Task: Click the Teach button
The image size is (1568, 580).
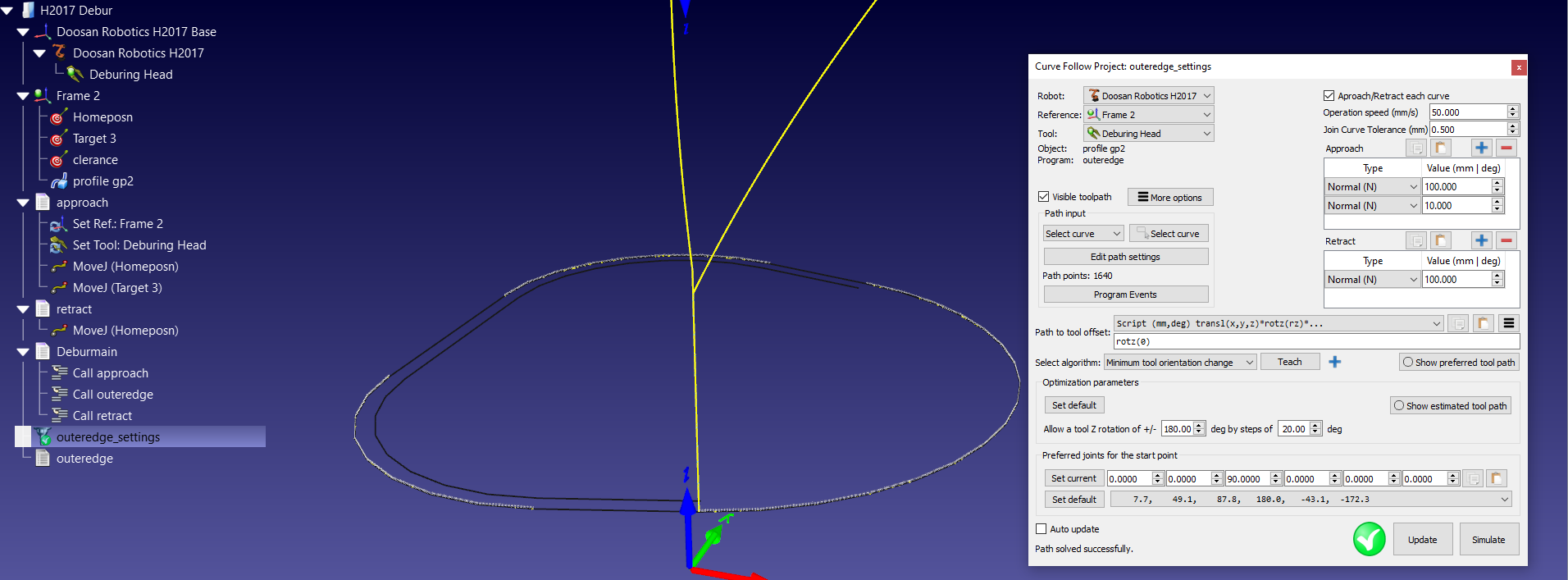Action: tap(1290, 362)
